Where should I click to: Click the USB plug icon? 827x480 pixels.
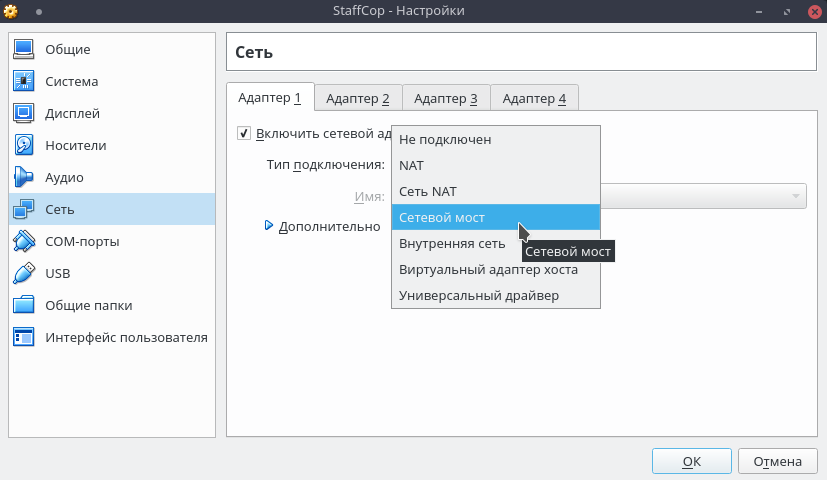pyautogui.click(x=24, y=273)
